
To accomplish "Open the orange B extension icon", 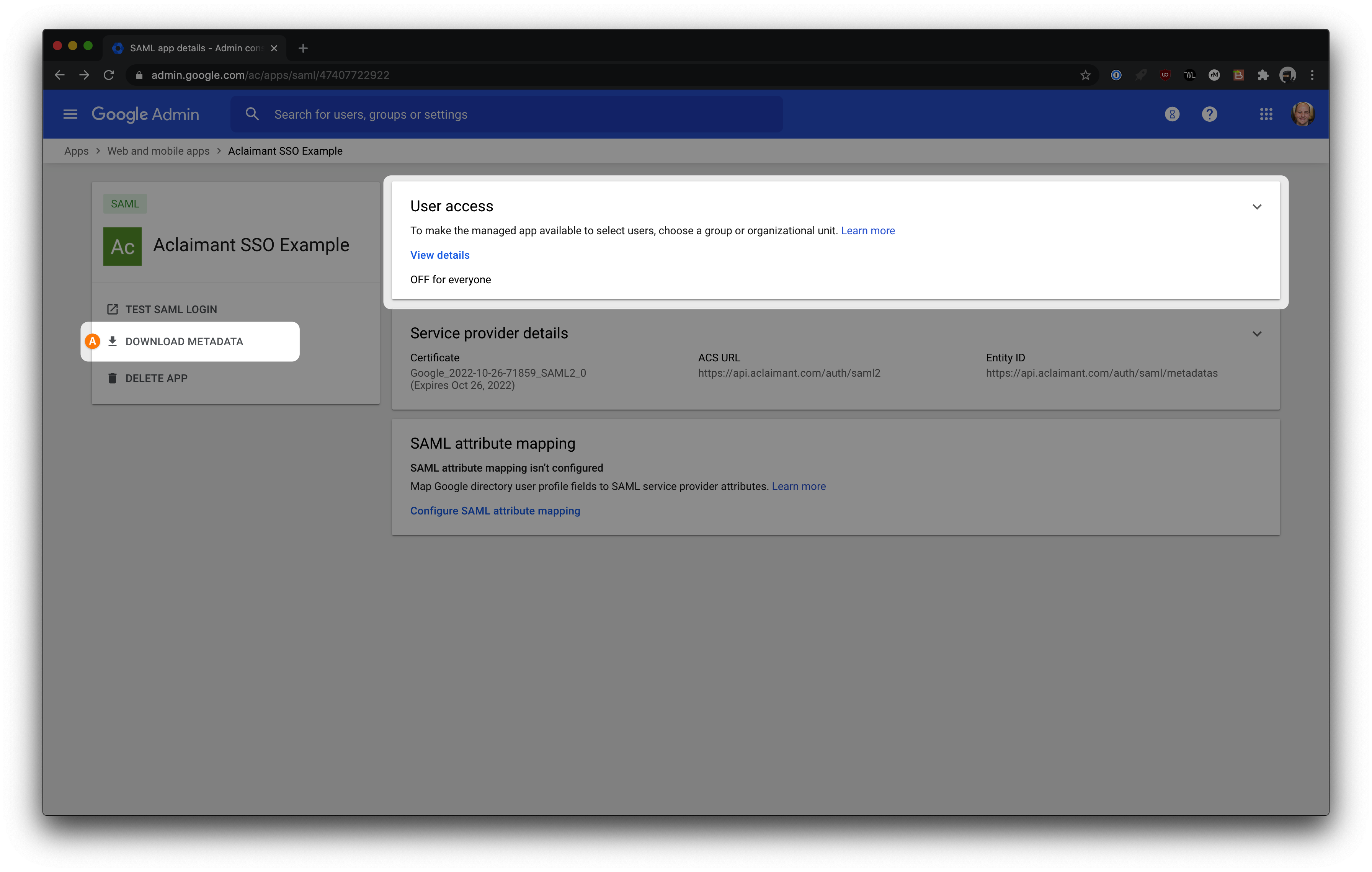I will tap(1239, 75).
